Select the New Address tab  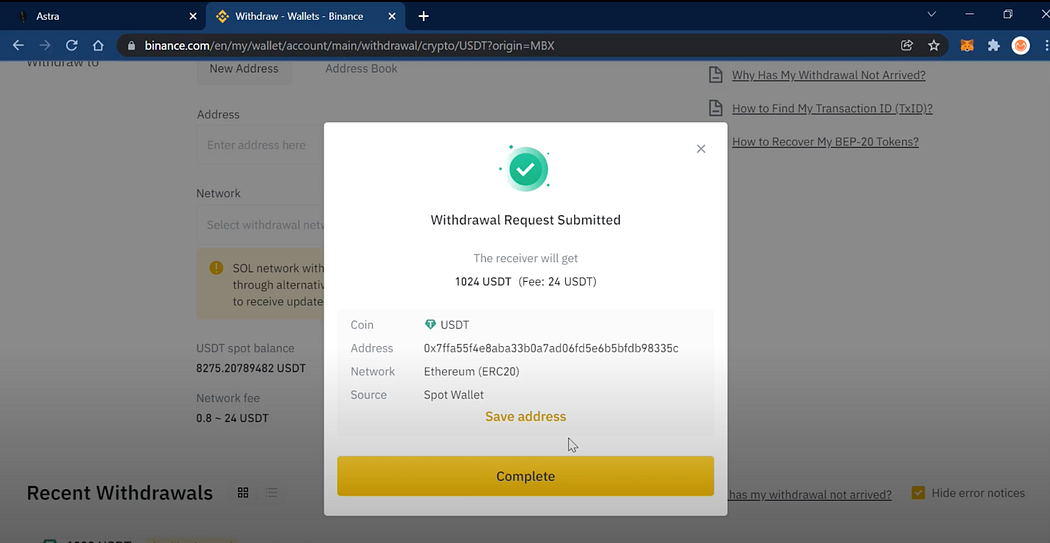click(x=244, y=68)
